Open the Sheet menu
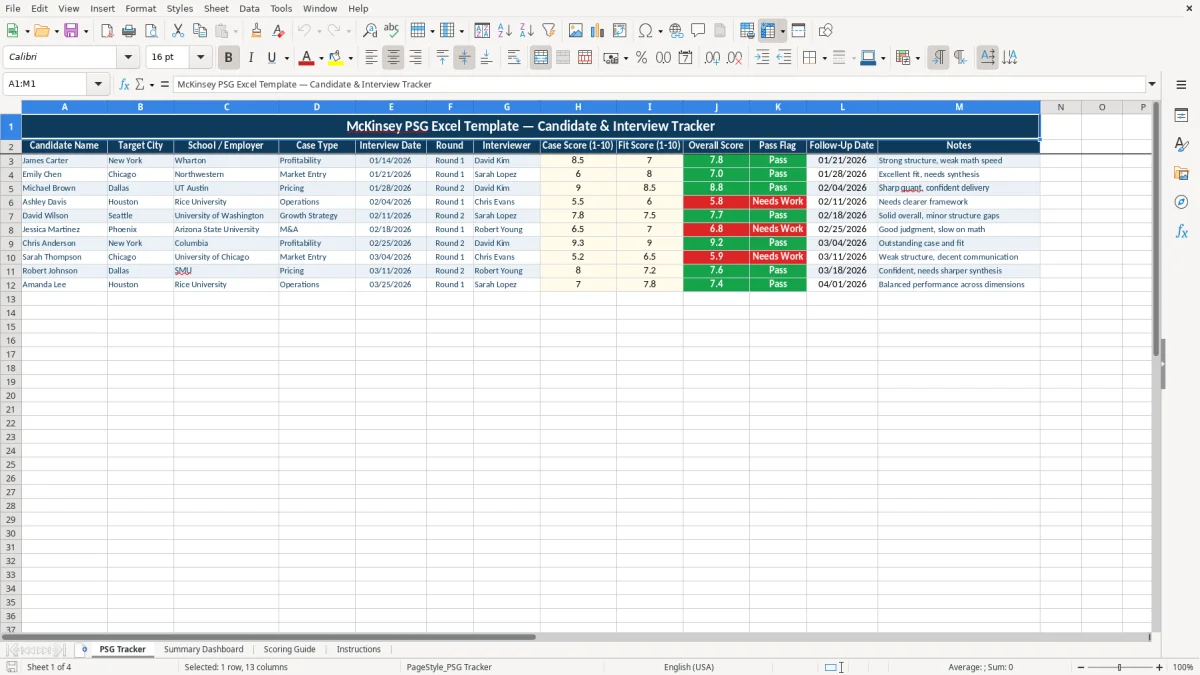This screenshot has height=675, width=1200. tap(216, 8)
